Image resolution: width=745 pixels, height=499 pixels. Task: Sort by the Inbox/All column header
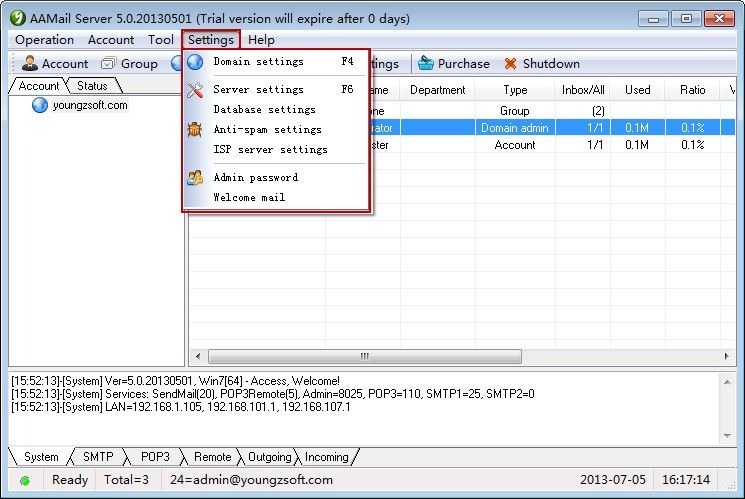click(583, 90)
